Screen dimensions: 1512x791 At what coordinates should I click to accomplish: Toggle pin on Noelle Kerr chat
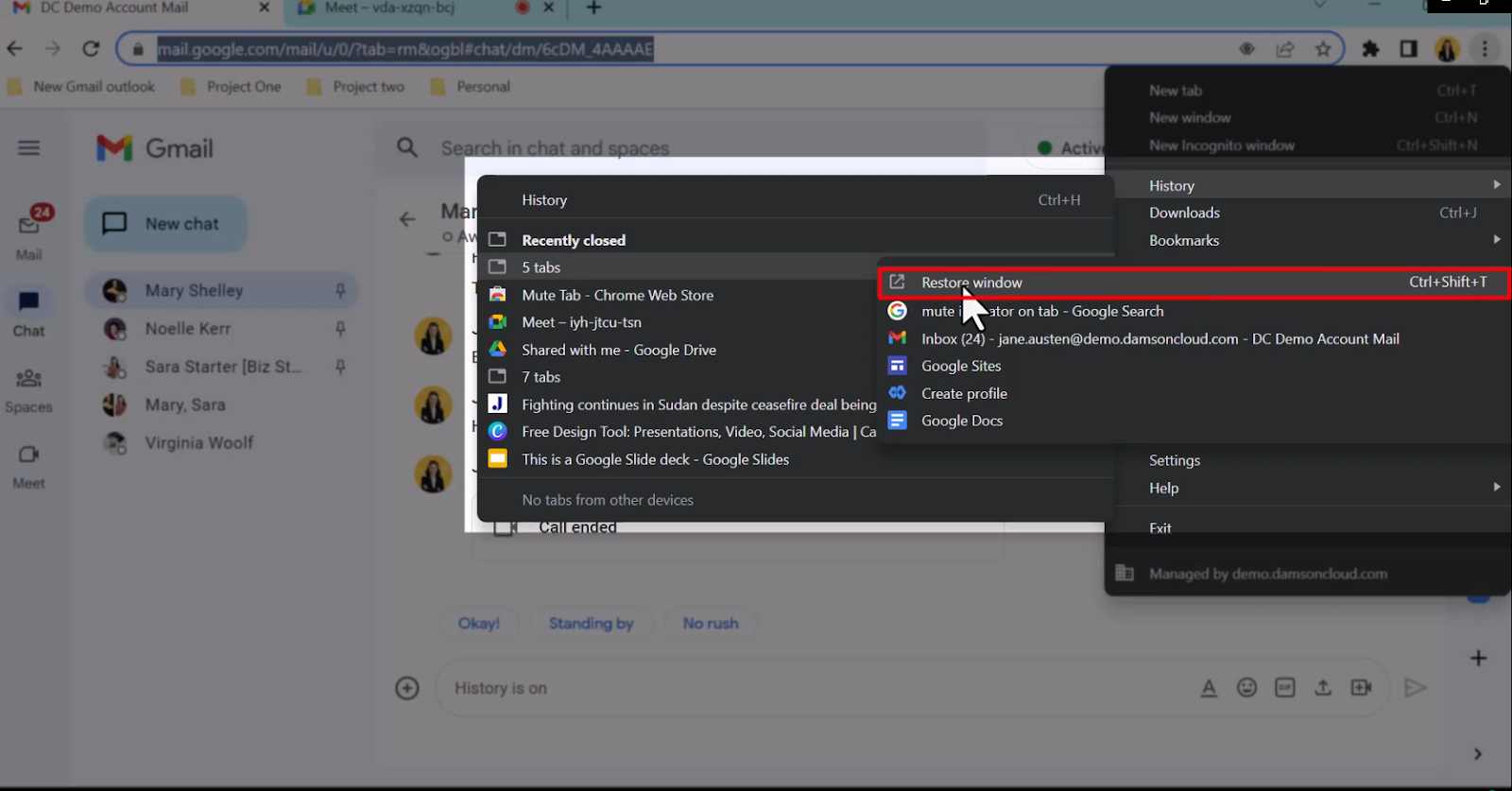340,329
